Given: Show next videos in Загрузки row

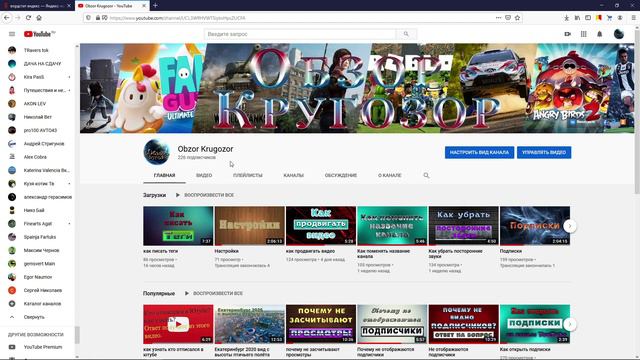Looking at the screenshot, I should tap(570, 226).
